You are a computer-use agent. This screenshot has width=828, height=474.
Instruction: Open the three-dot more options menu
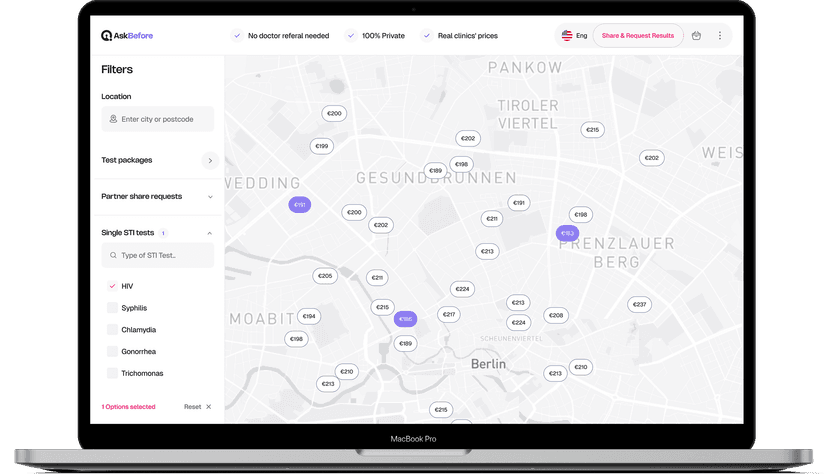tap(719, 36)
